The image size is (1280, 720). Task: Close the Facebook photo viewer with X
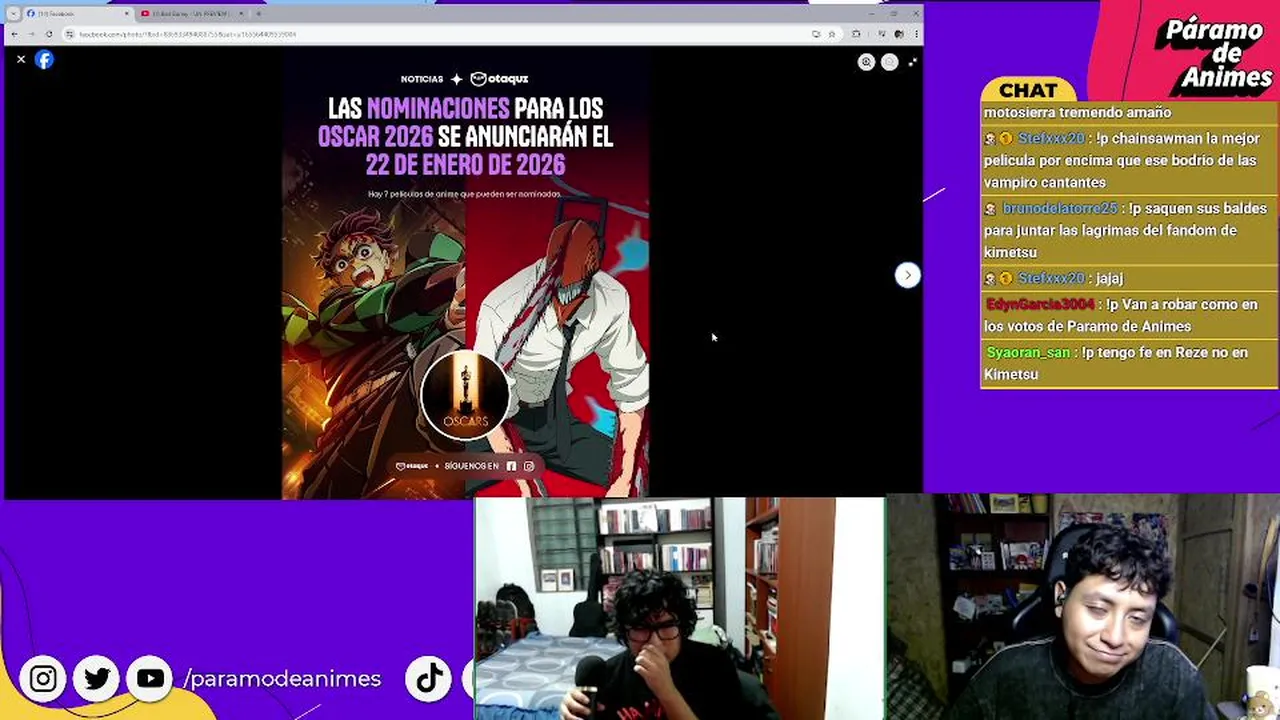point(21,59)
